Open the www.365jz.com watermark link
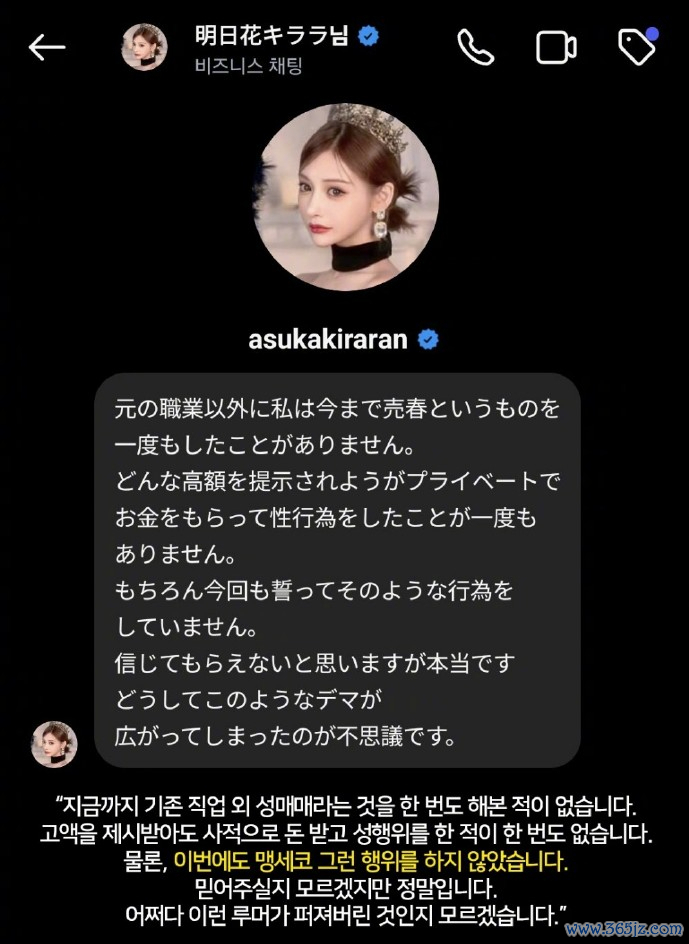Image resolution: width=689 pixels, height=944 pixels. (624, 928)
